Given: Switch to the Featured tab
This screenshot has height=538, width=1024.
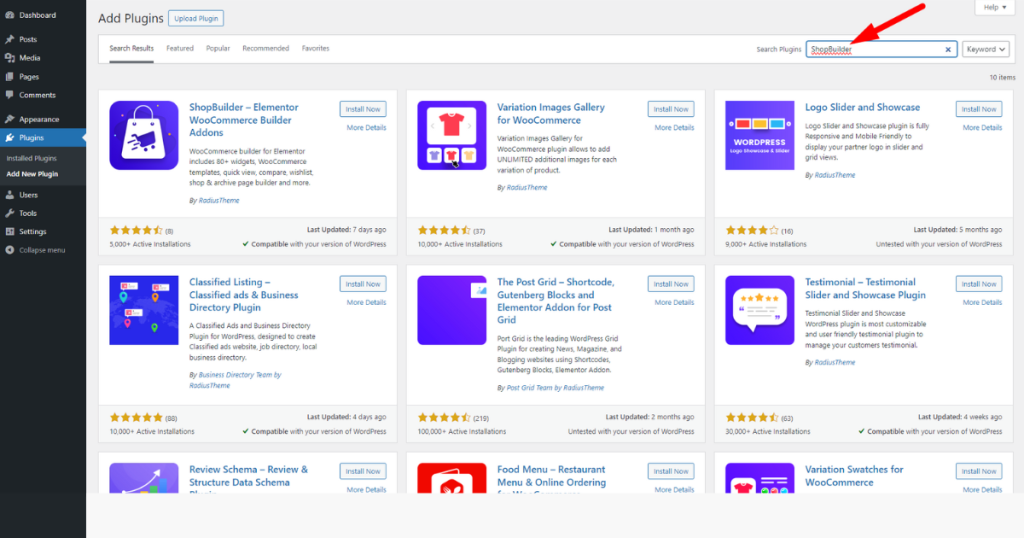Looking at the screenshot, I should pyautogui.click(x=180, y=48).
